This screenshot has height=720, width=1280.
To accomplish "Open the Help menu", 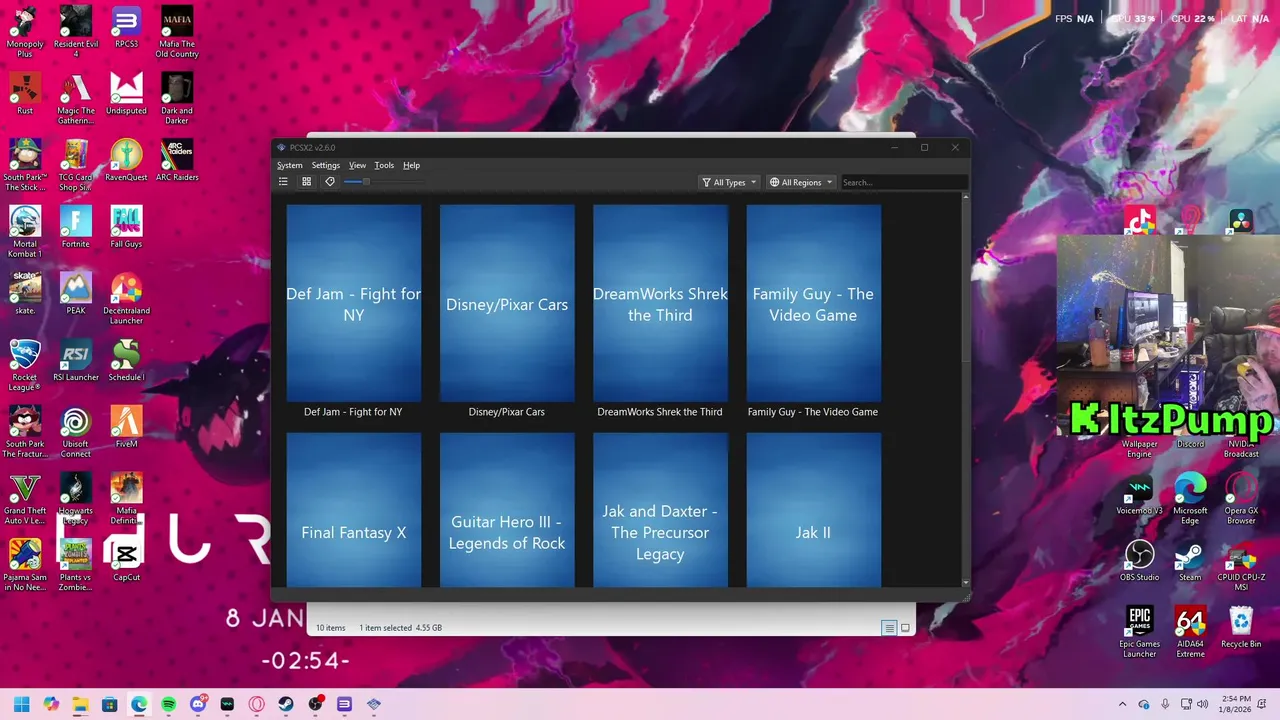I will coord(411,165).
